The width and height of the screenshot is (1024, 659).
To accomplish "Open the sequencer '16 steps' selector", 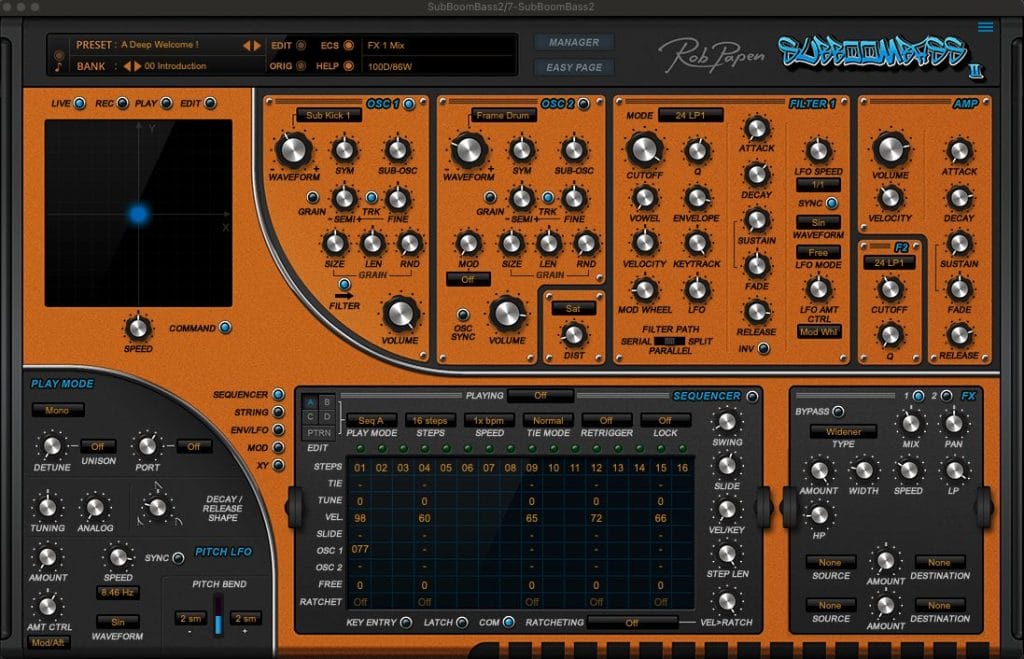I will 430,421.
